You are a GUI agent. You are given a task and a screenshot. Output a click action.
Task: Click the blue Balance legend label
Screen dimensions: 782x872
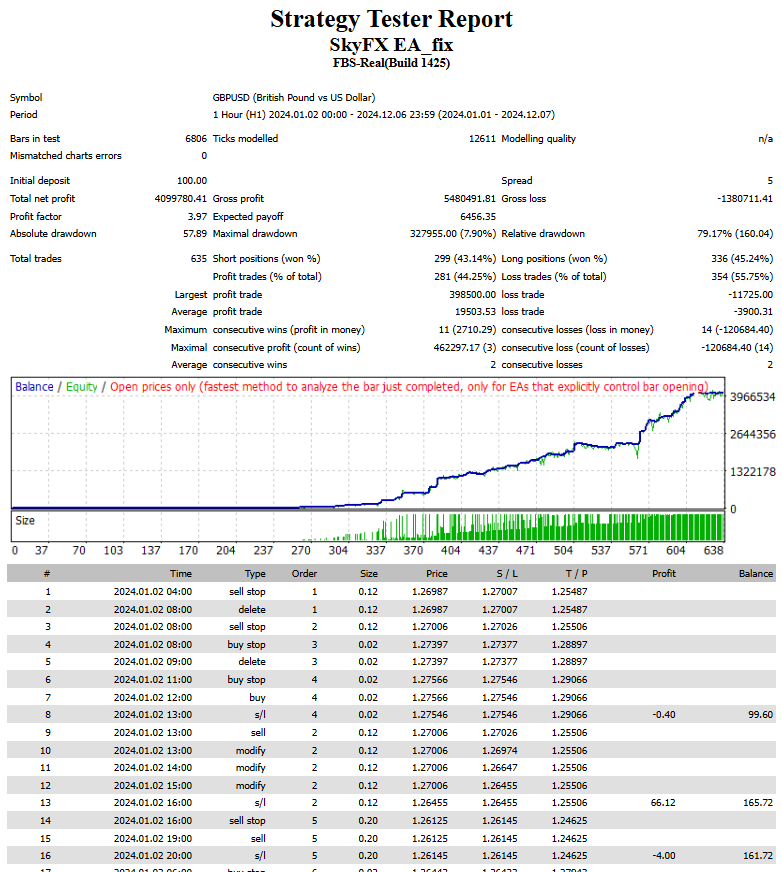point(34,387)
